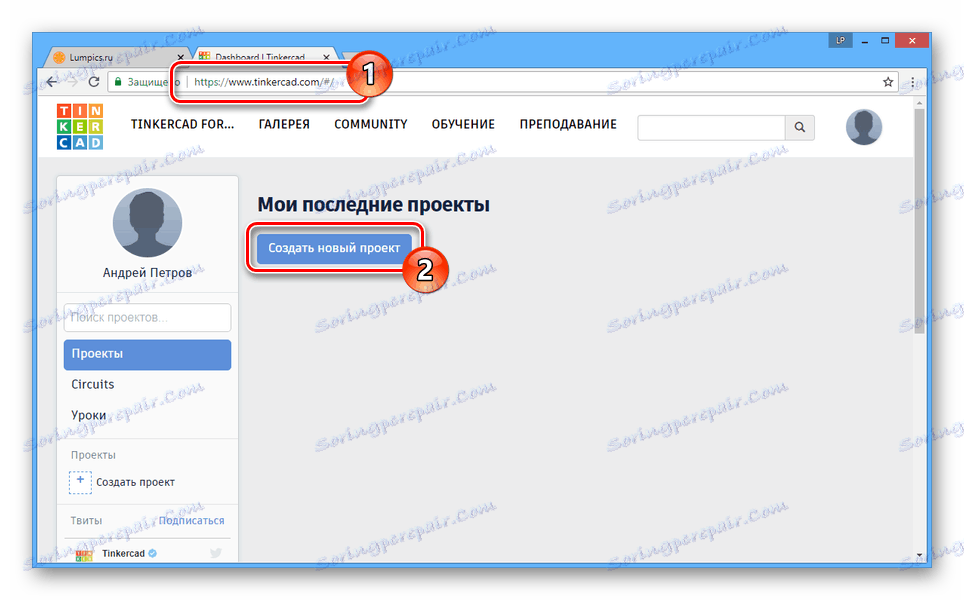Screen dimensions: 964x600
Task: Open the user avatar in the header
Action: click(864, 127)
